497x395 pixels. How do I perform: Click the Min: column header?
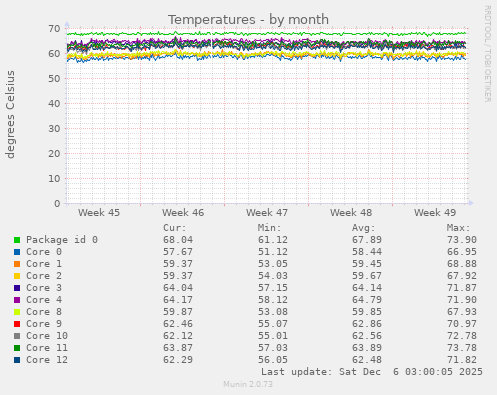tap(269, 228)
